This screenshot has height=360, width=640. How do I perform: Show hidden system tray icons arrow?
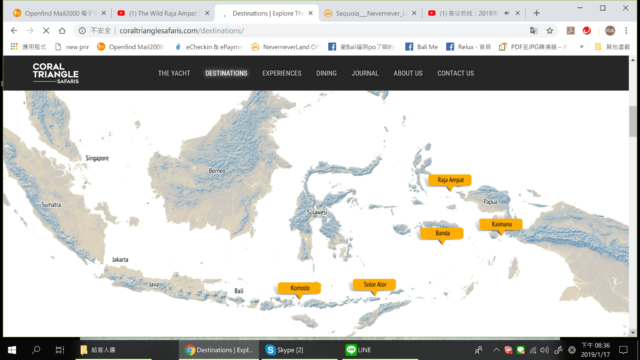(x=496, y=350)
